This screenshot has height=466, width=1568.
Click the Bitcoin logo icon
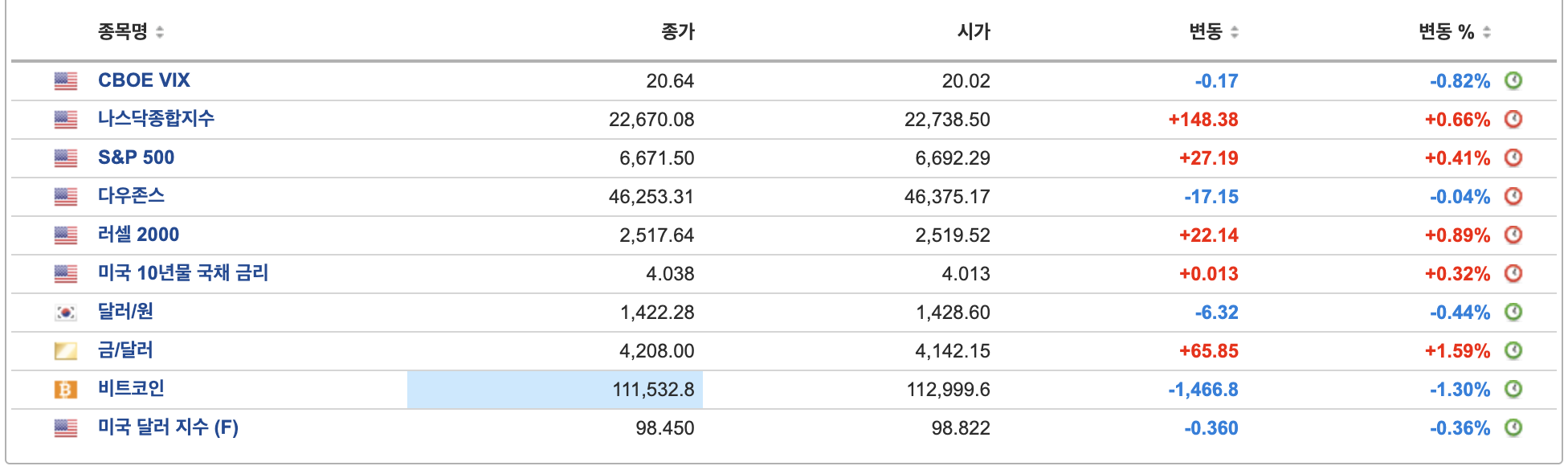[66, 390]
